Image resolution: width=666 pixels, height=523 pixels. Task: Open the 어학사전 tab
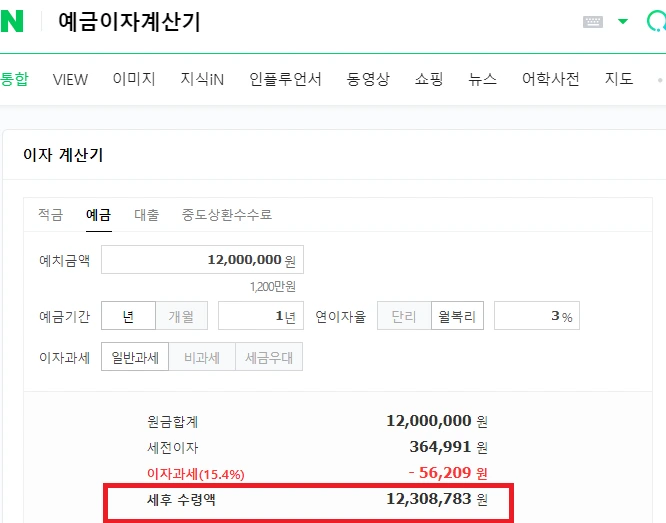pyautogui.click(x=550, y=79)
